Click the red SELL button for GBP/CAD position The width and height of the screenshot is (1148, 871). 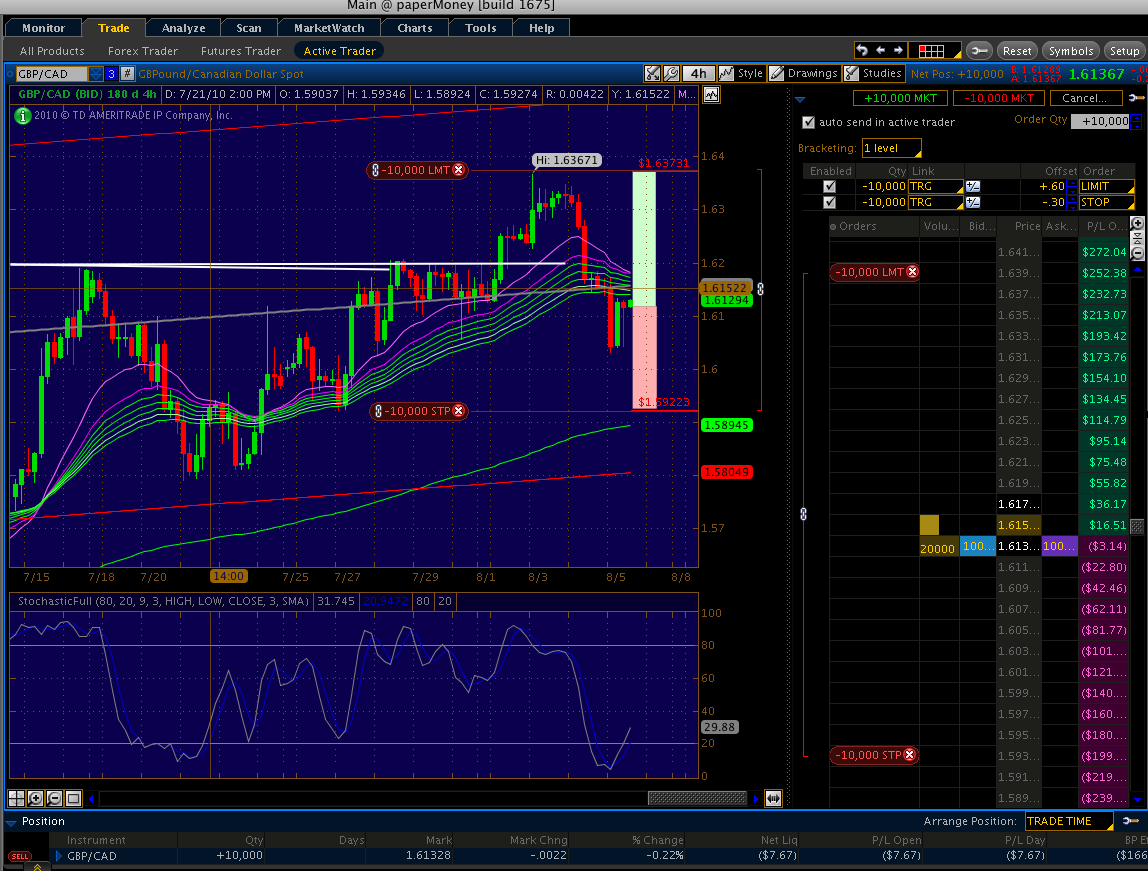tap(20, 856)
